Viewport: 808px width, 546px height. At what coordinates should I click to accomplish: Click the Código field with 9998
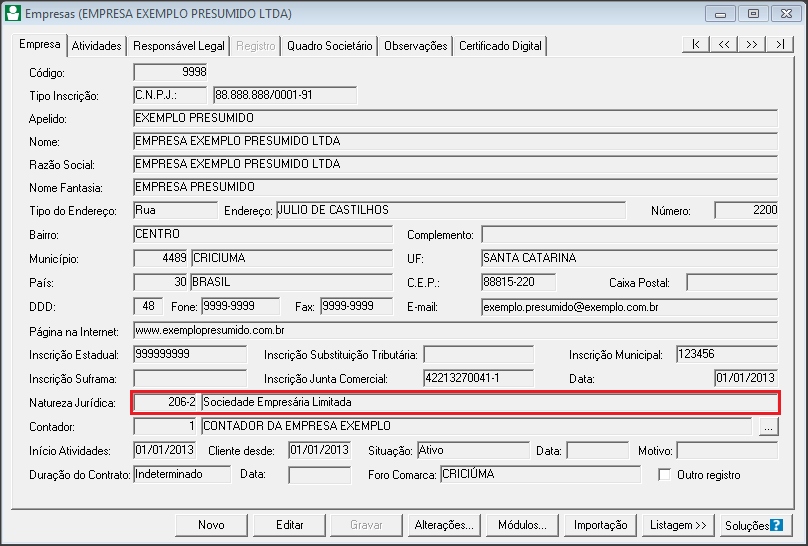(x=170, y=72)
